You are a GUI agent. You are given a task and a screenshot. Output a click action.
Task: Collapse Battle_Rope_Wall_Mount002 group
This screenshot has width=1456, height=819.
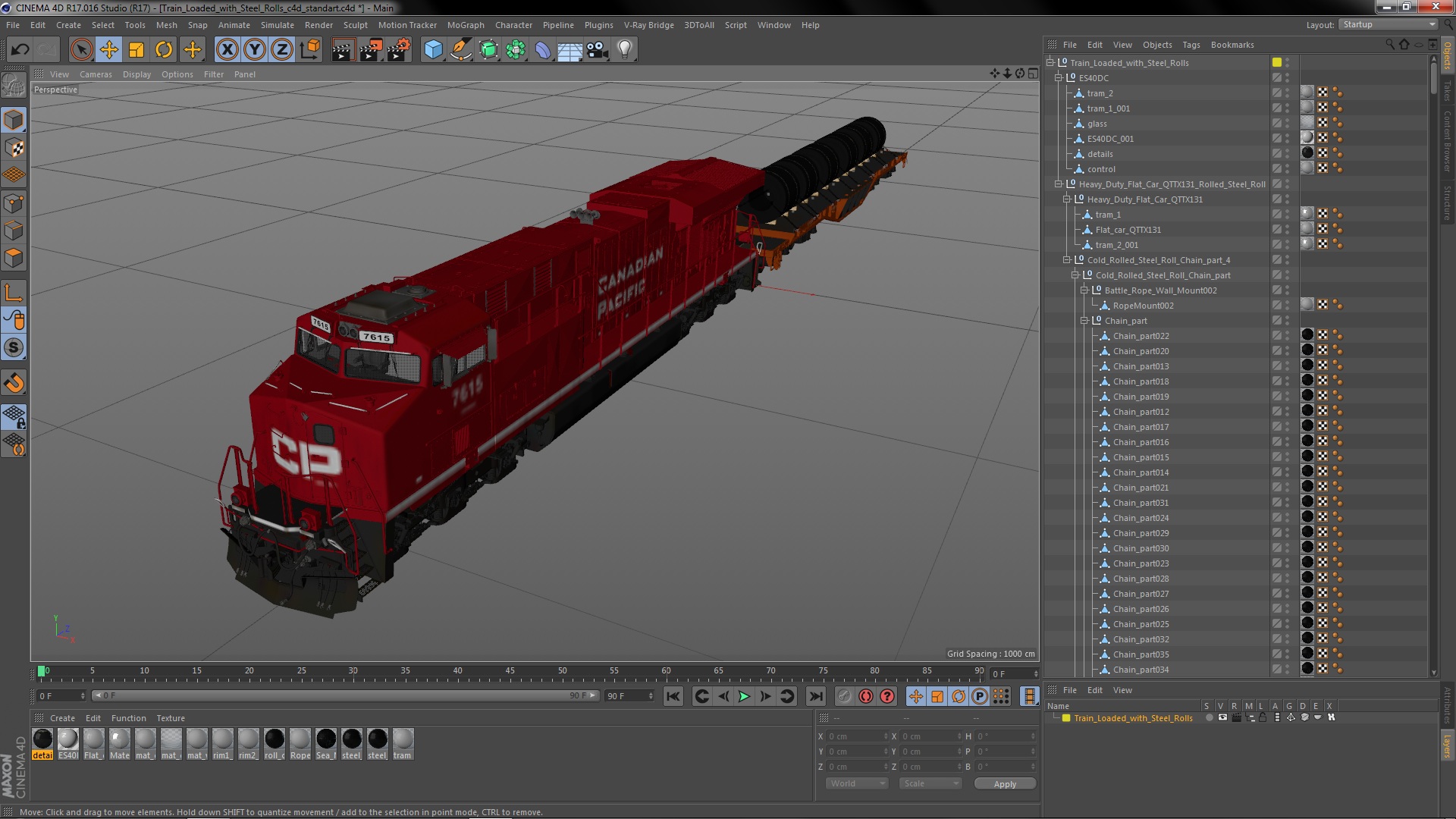point(1084,290)
